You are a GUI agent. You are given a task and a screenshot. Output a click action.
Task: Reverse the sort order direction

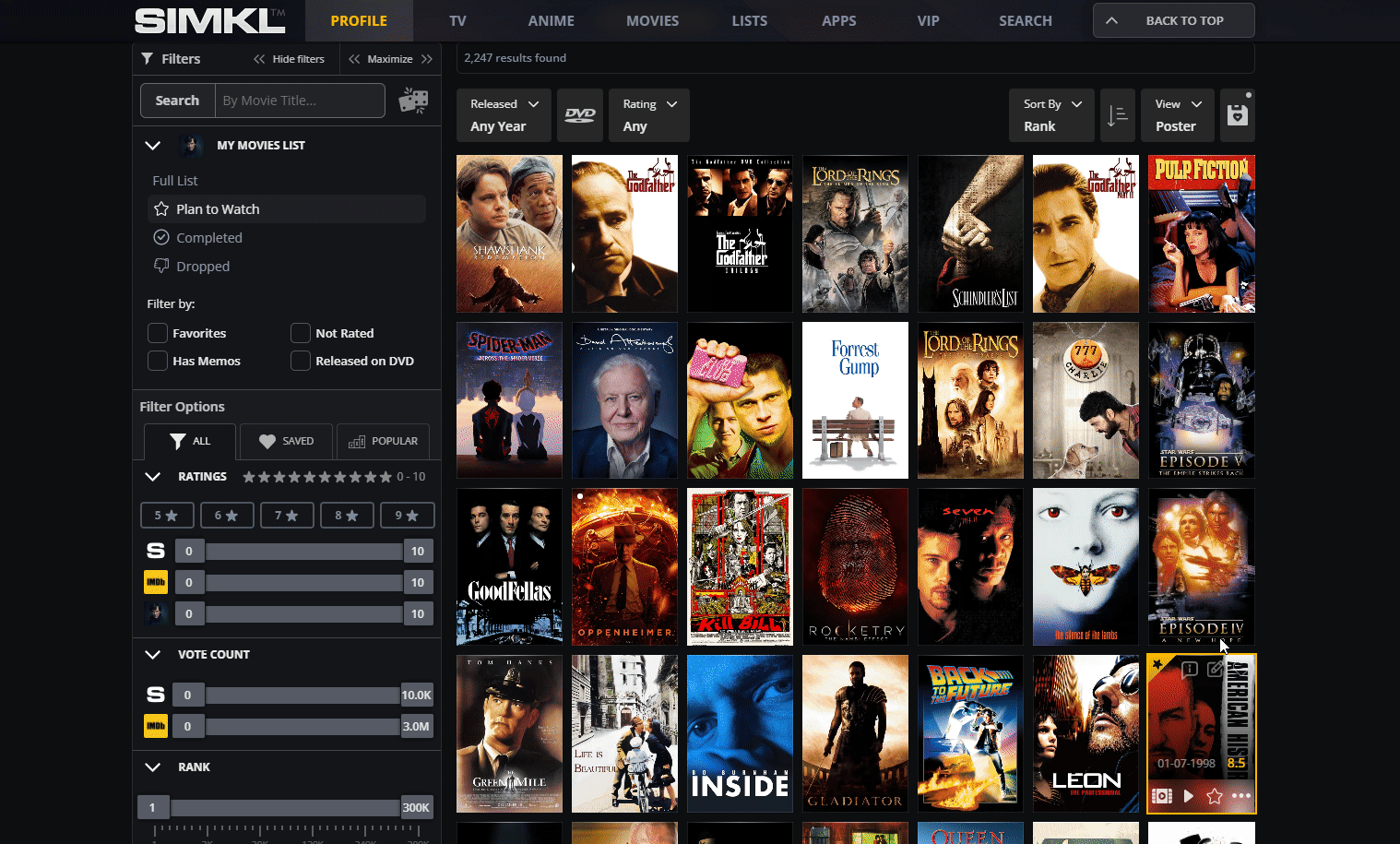[1117, 115]
